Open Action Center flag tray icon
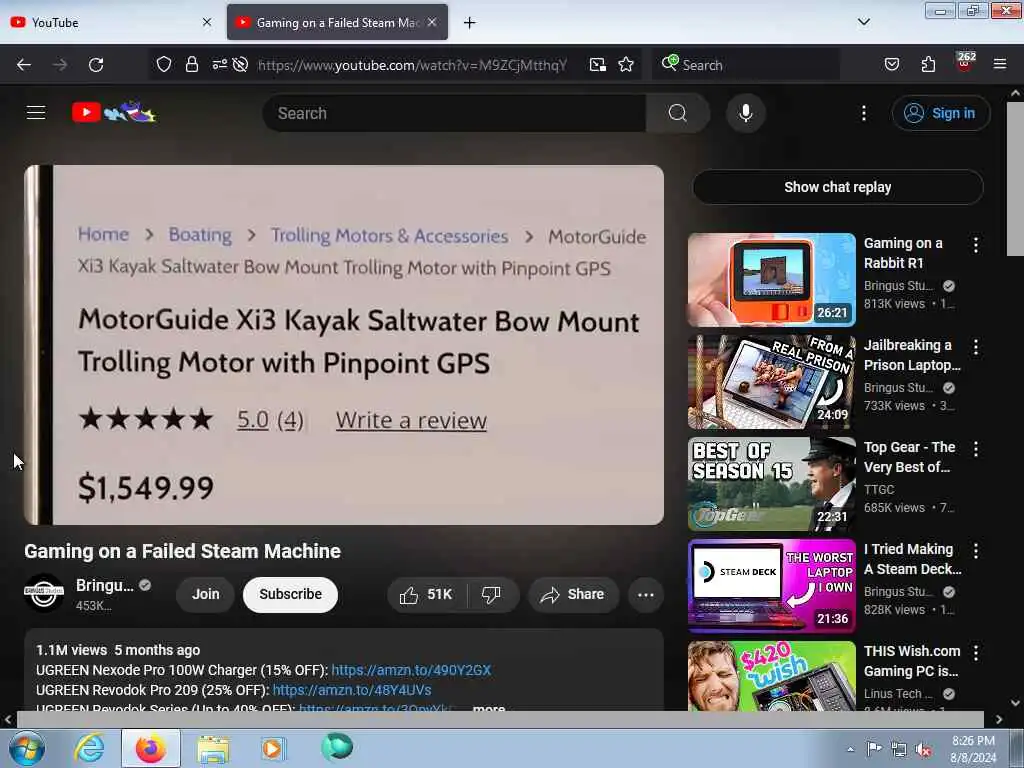 click(874, 749)
